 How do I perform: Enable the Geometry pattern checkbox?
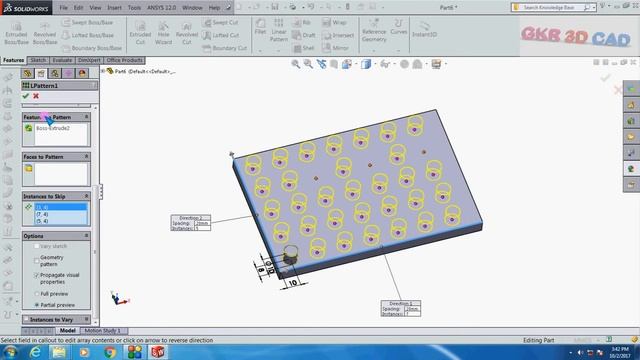coord(37,260)
